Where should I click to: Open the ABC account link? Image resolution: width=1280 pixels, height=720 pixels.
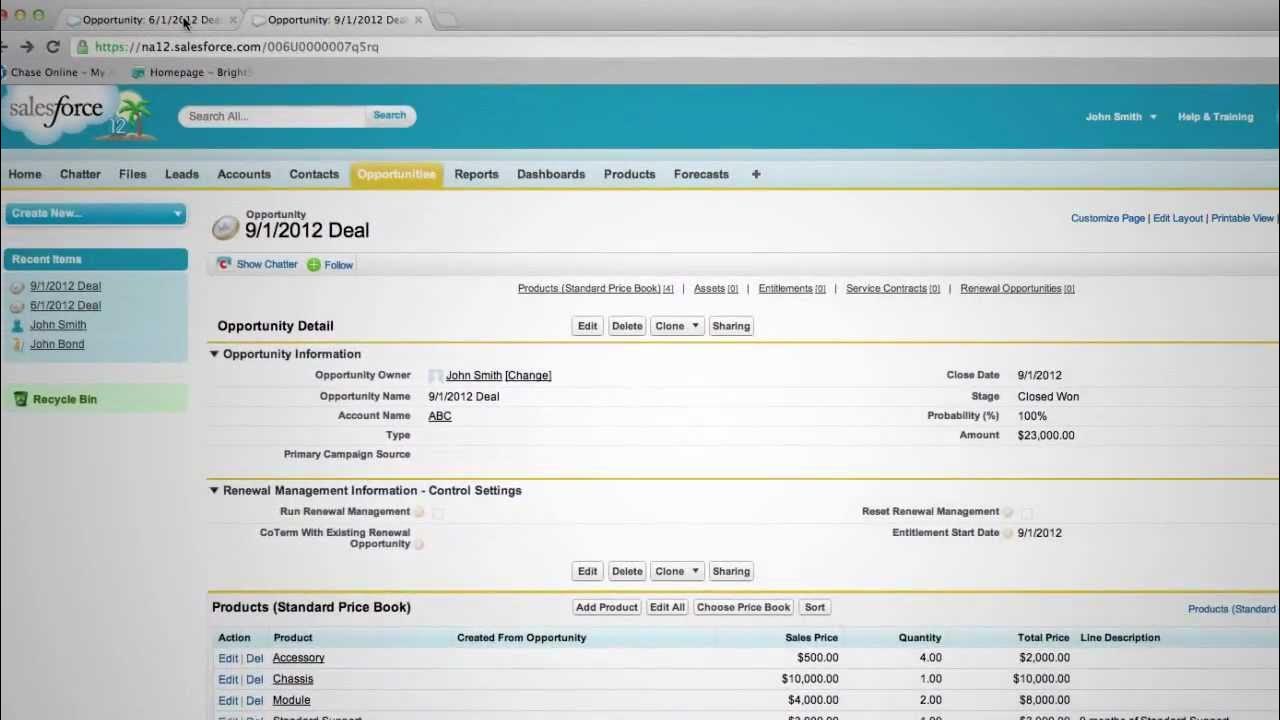point(440,416)
